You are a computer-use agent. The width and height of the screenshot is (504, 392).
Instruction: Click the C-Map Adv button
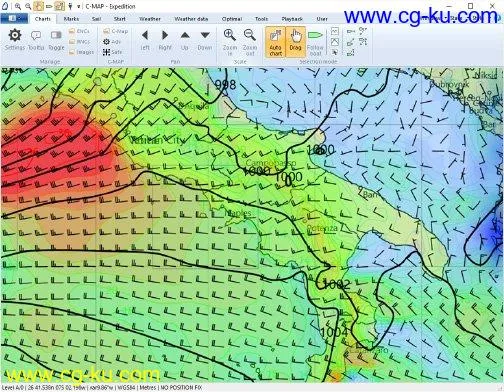(112, 42)
